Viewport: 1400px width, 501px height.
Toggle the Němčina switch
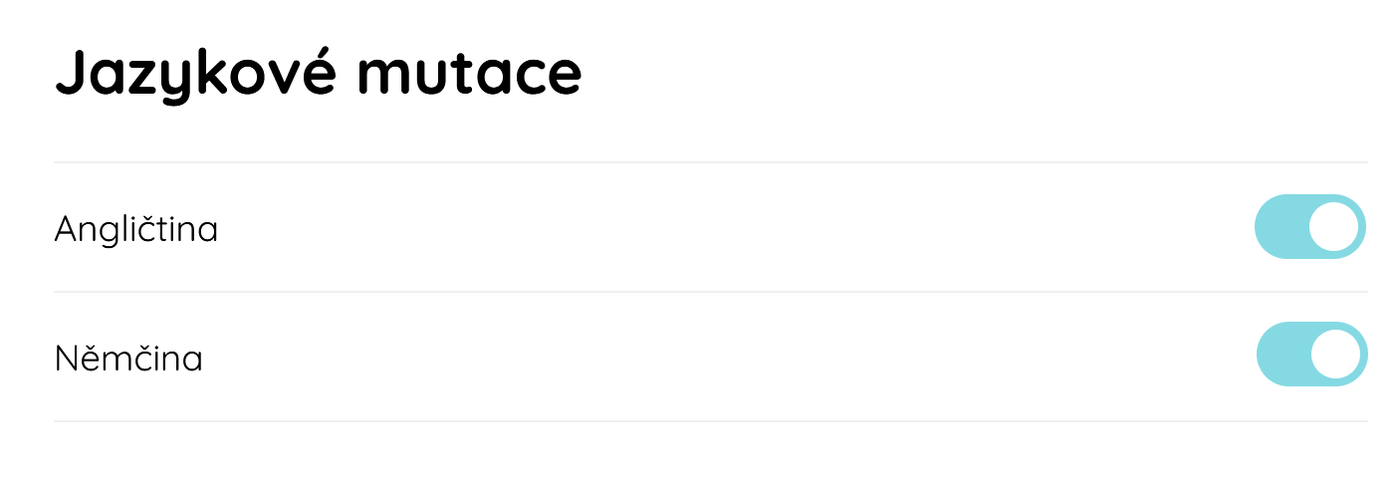coord(1311,354)
